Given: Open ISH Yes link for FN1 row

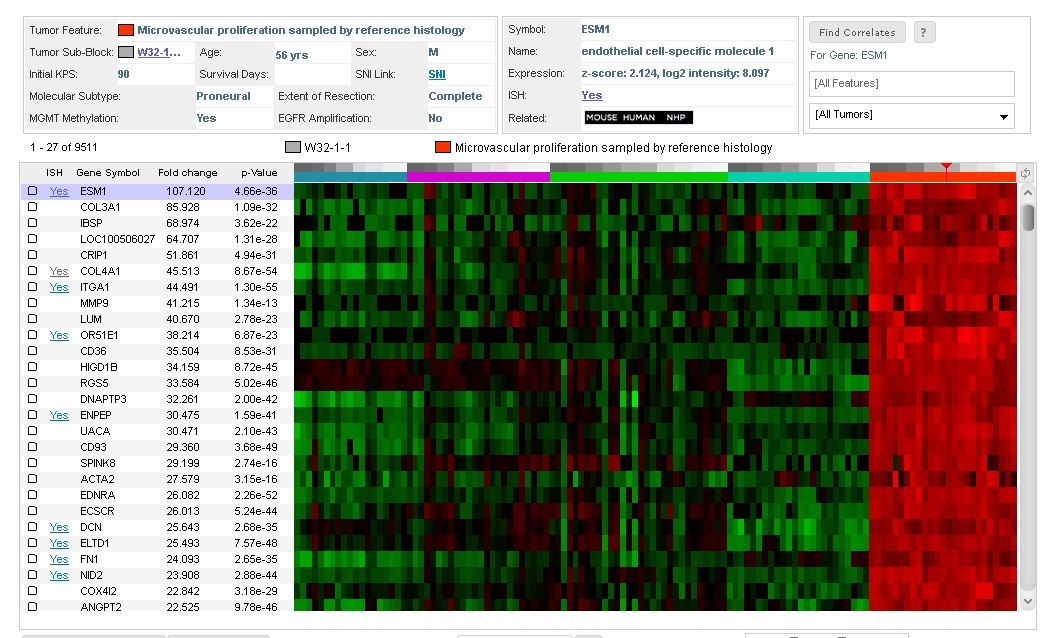Looking at the screenshot, I should pyautogui.click(x=59, y=559).
